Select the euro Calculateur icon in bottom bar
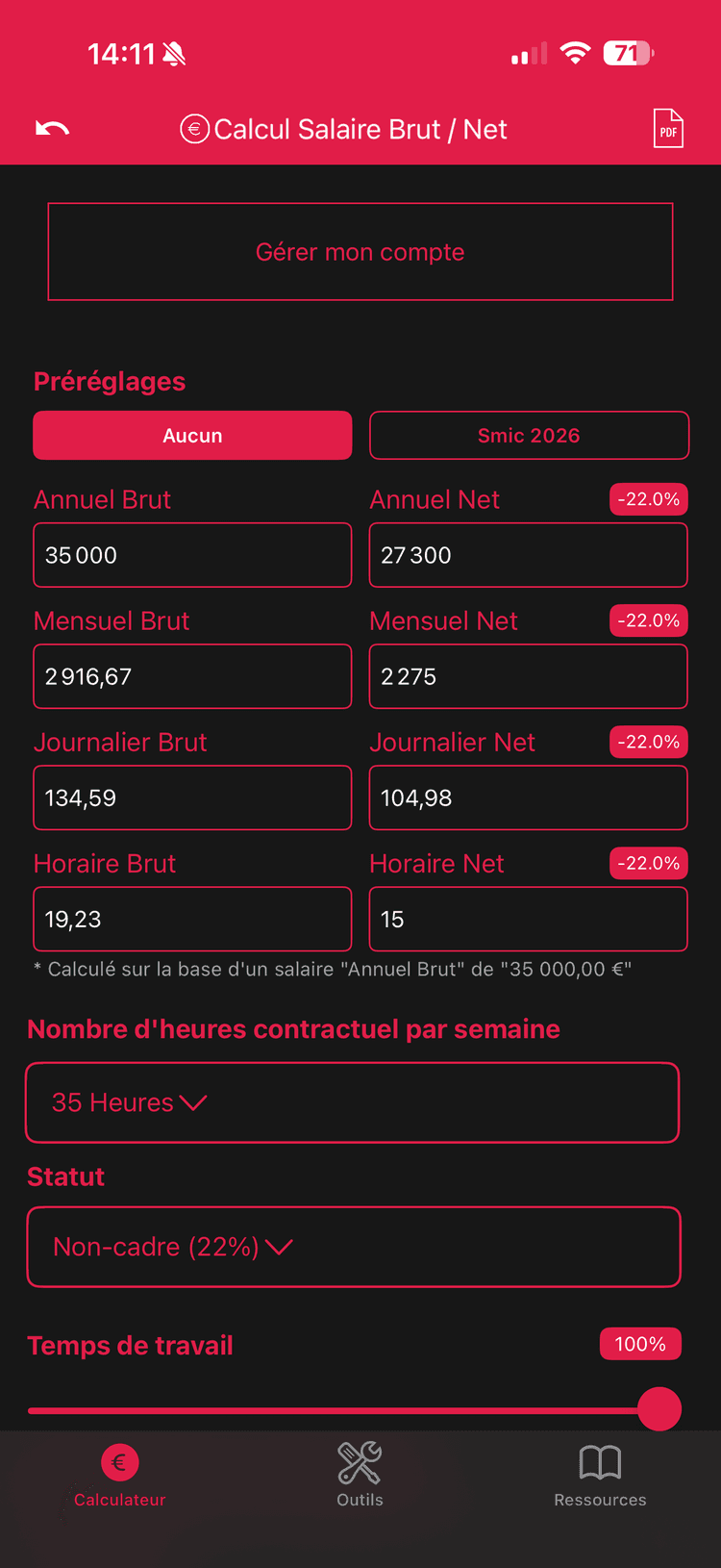Screen dimensions: 721x1568 pos(119,1460)
